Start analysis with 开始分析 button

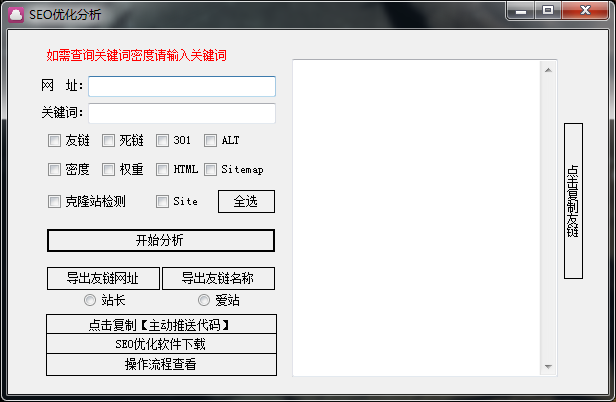160,241
